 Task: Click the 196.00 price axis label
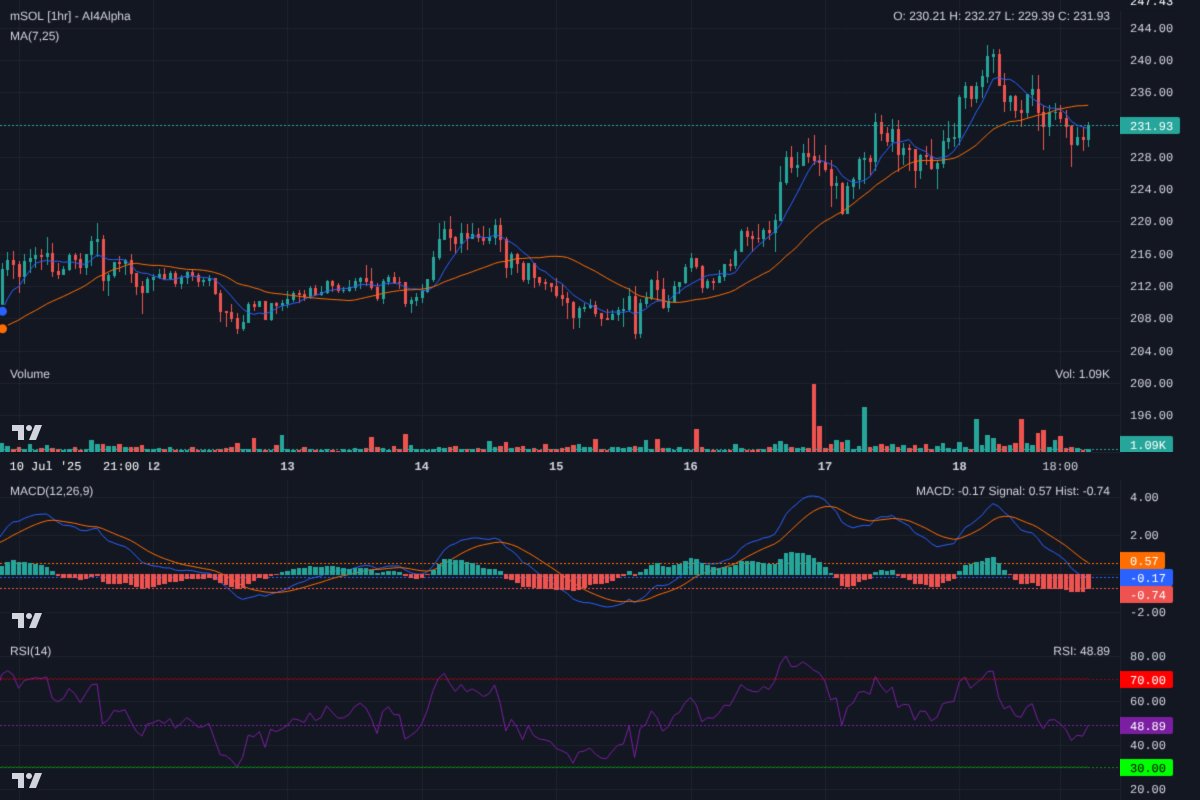click(x=1150, y=415)
